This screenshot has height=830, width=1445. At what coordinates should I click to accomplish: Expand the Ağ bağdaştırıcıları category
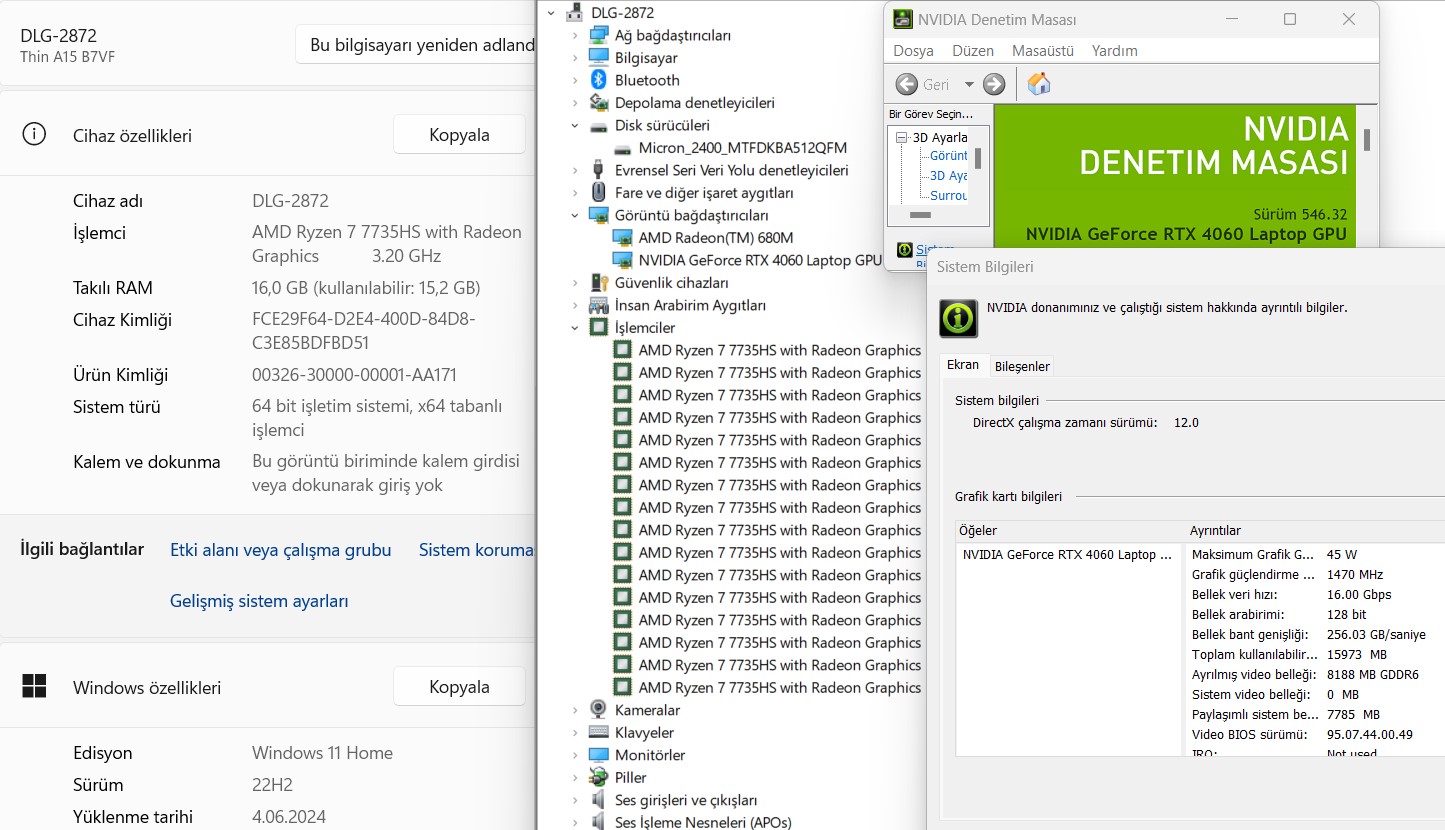coord(575,35)
